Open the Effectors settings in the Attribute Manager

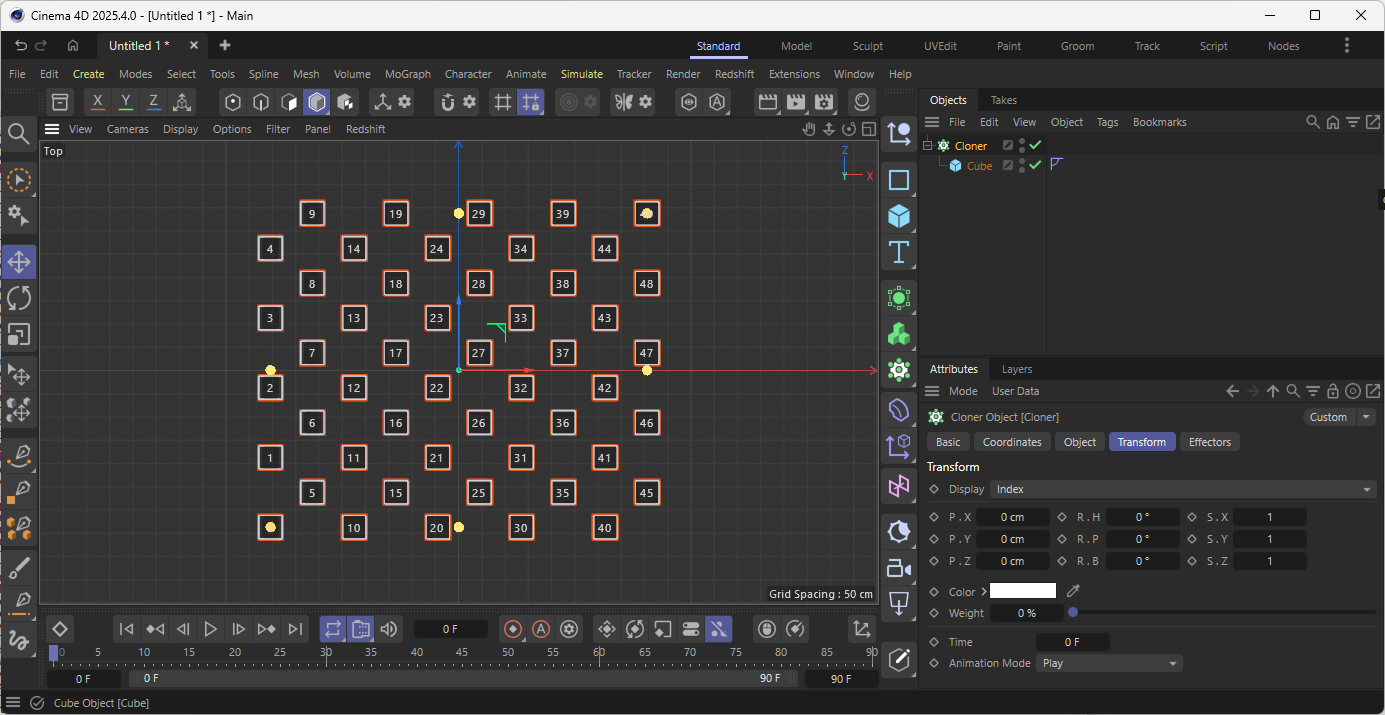[1209, 441]
